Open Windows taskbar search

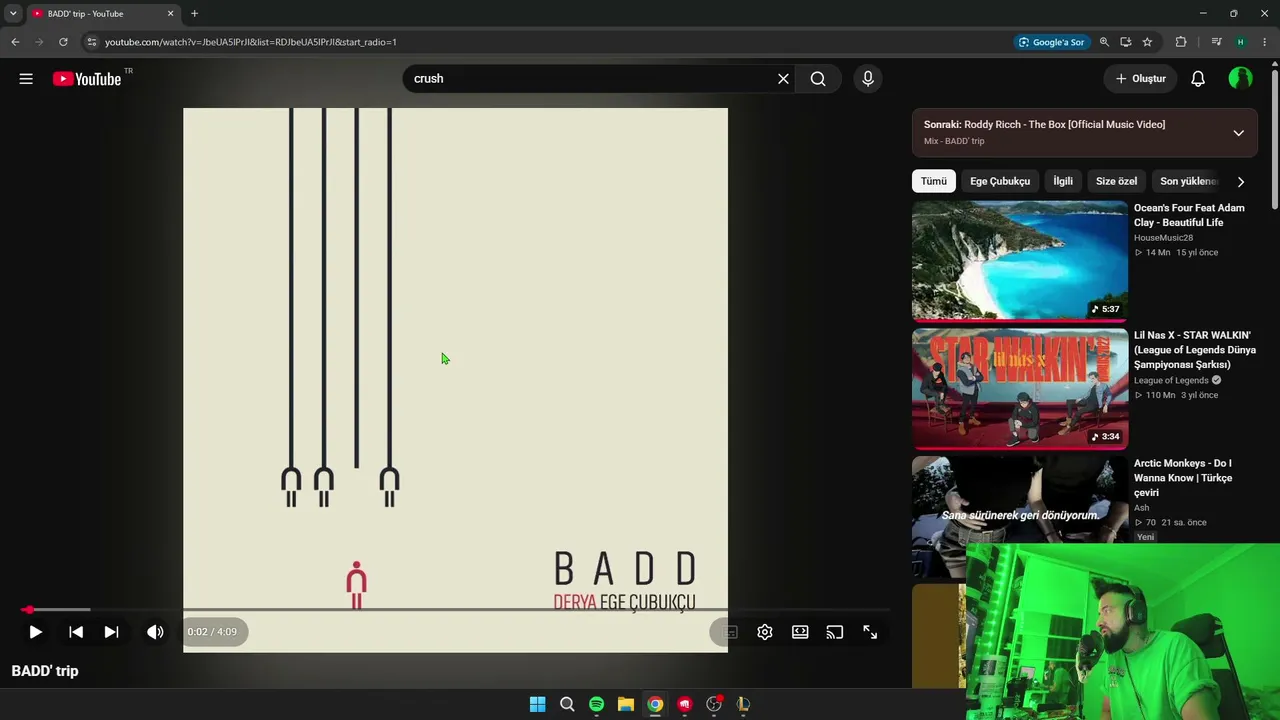click(567, 704)
